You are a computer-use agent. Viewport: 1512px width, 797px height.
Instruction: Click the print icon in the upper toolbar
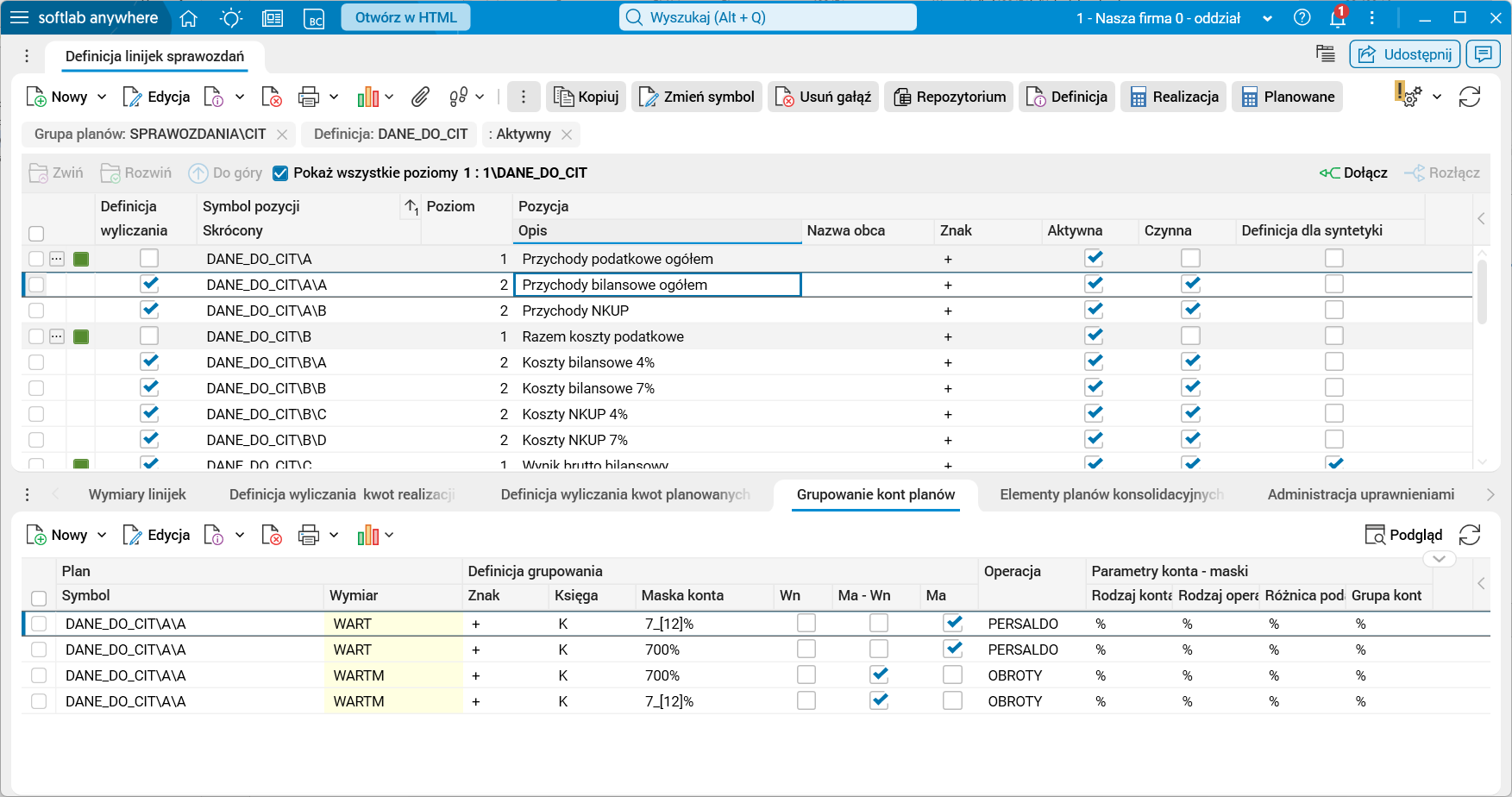click(308, 97)
